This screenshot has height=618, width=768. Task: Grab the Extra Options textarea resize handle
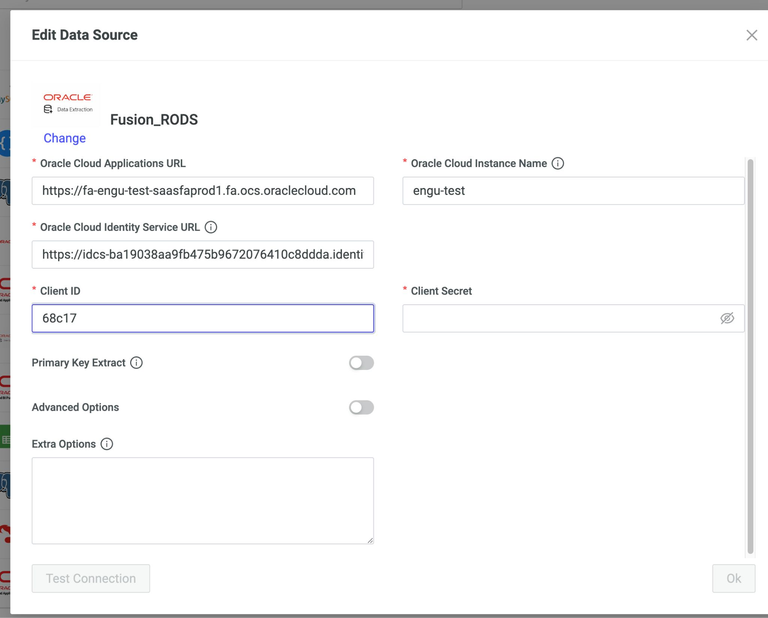coord(370,540)
